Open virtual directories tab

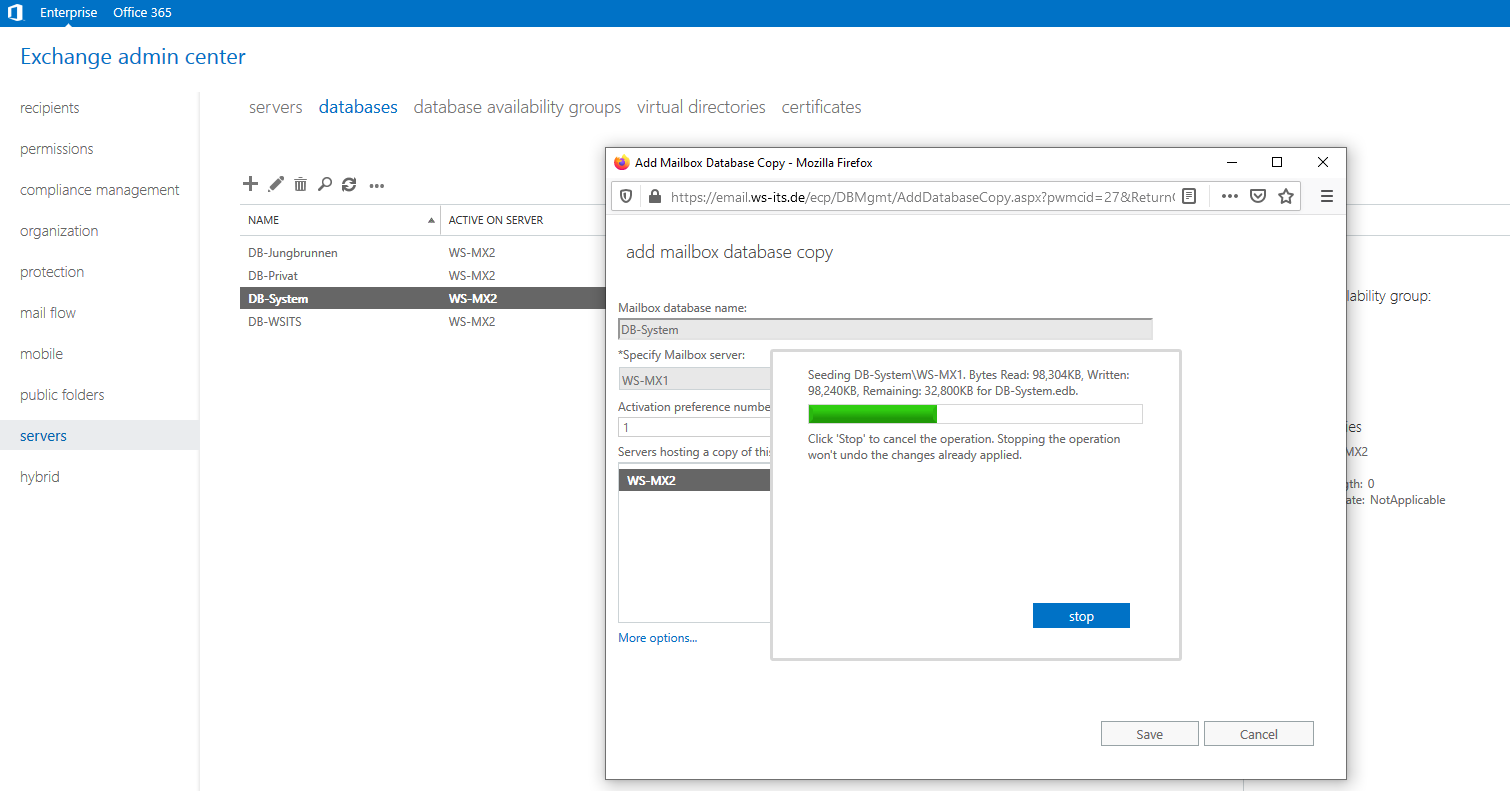tap(701, 107)
